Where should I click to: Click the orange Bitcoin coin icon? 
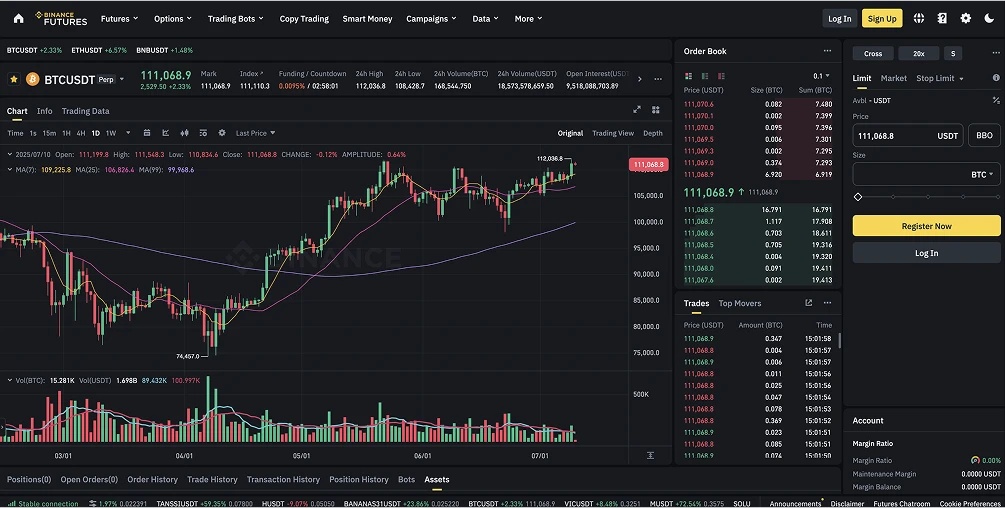[33, 79]
